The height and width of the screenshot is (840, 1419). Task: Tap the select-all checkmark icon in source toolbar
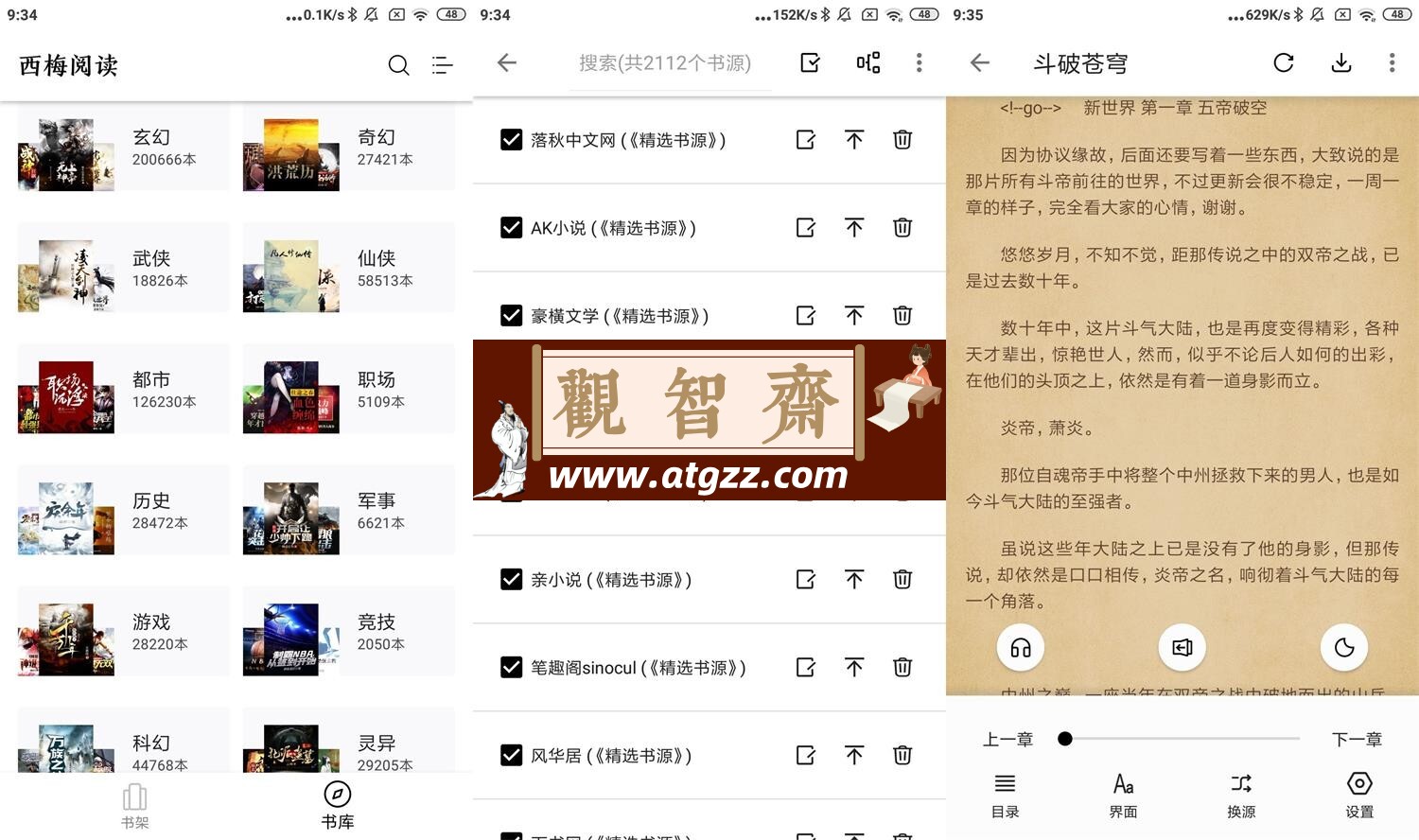click(x=810, y=62)
